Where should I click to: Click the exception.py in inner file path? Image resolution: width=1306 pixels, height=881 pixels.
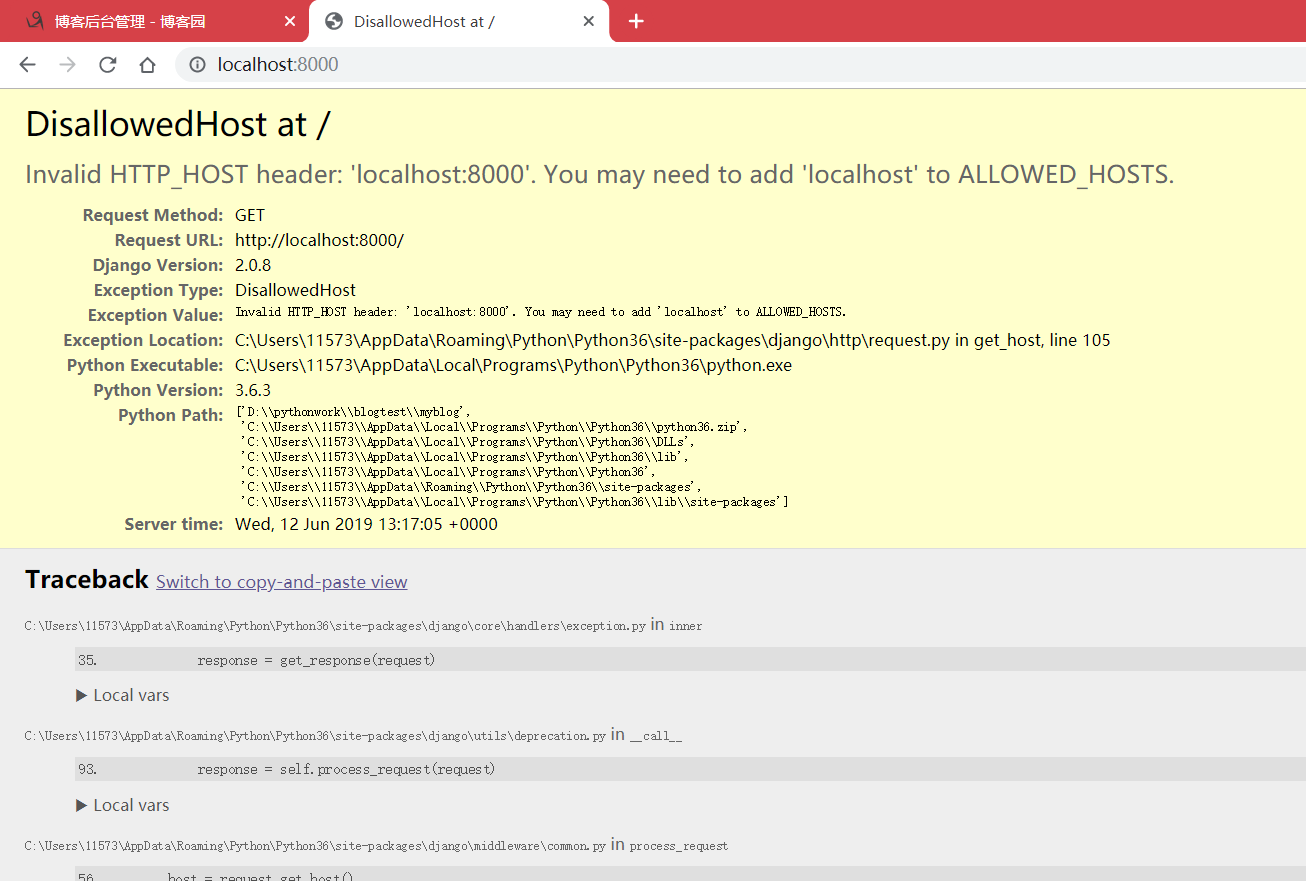click(363, 625)
